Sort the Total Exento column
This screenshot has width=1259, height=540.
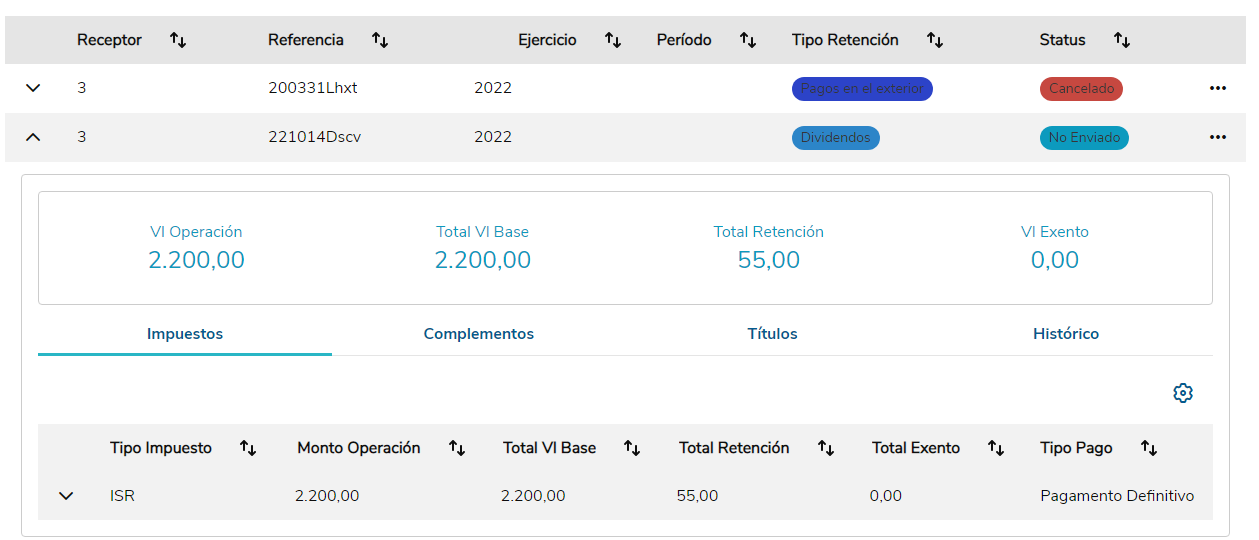(x=996, y=448)
